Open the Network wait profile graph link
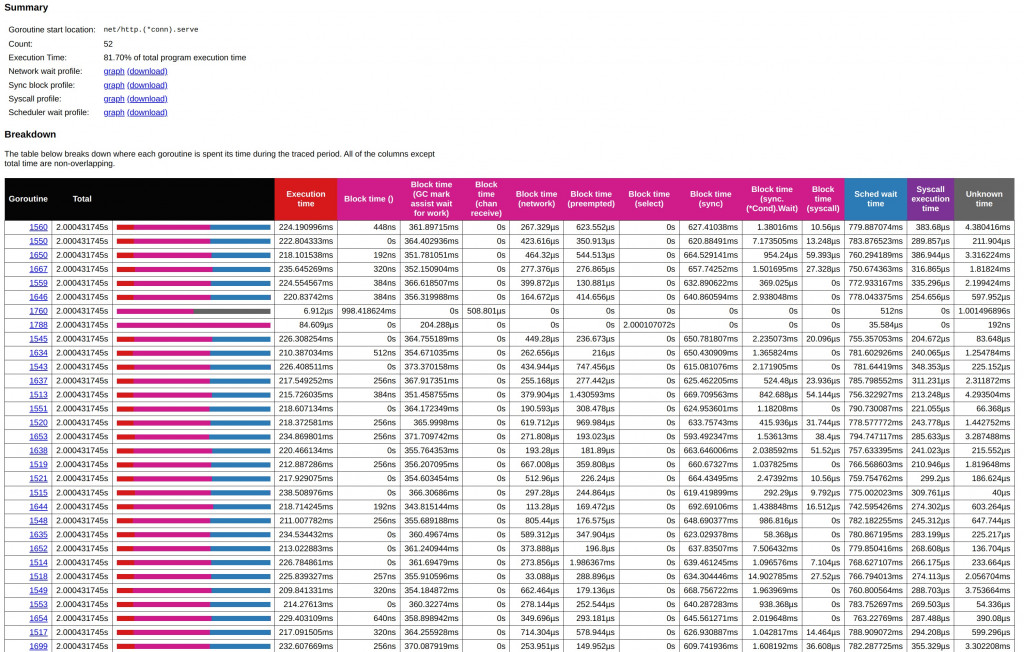The height and width of the screenshot is (652, 1024). click(x=113, y=71)
